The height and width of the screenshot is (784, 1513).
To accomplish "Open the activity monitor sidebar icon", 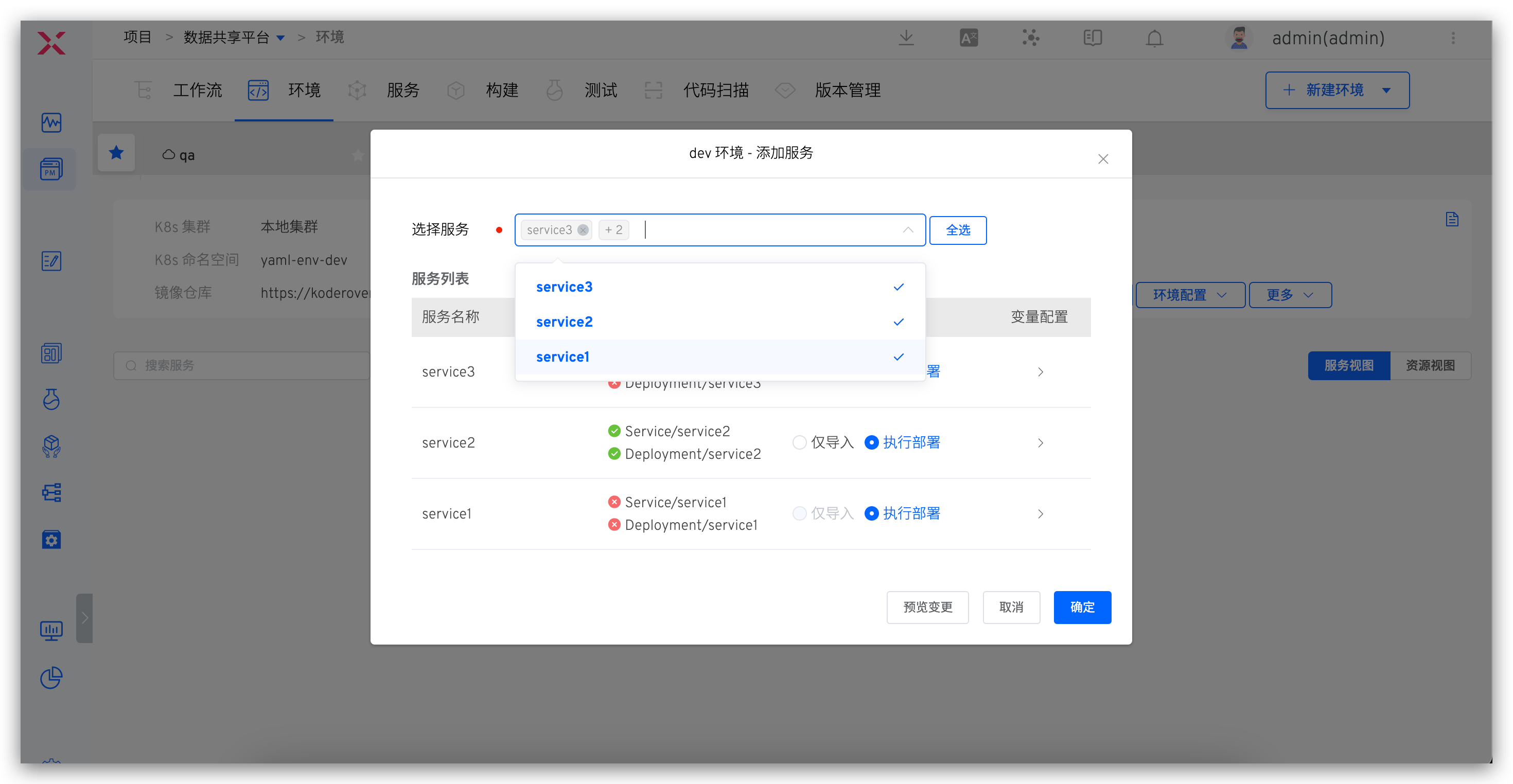I will click(x=51, y=123).
